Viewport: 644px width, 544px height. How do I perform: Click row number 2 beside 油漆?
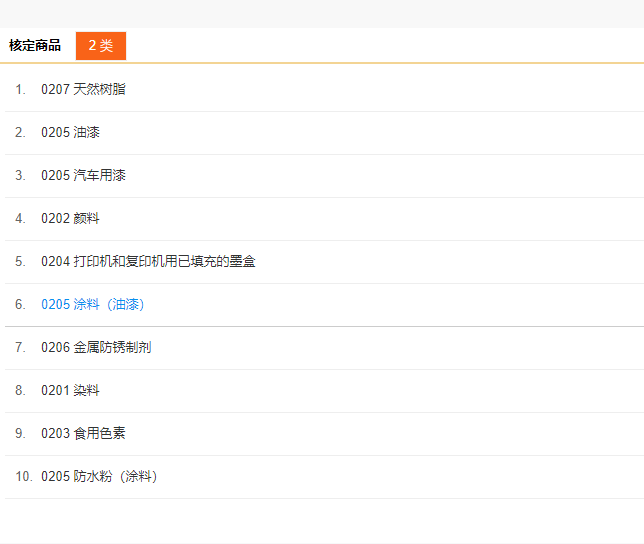pos(20,132)
